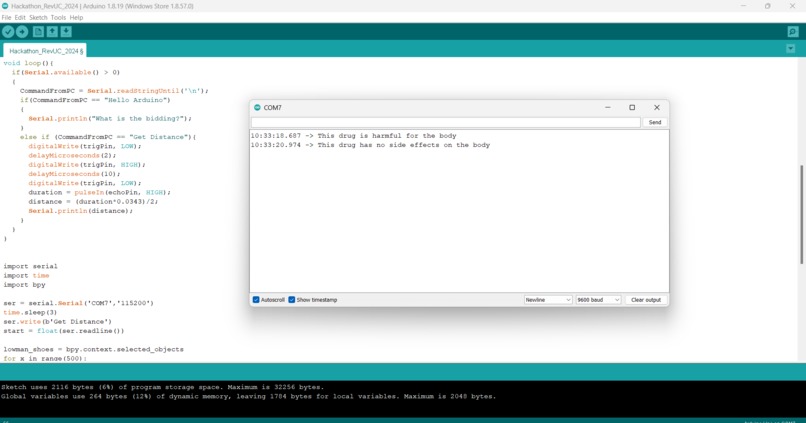
Task: Click the lowman_shoes assignment line
Action: (94, 350)
